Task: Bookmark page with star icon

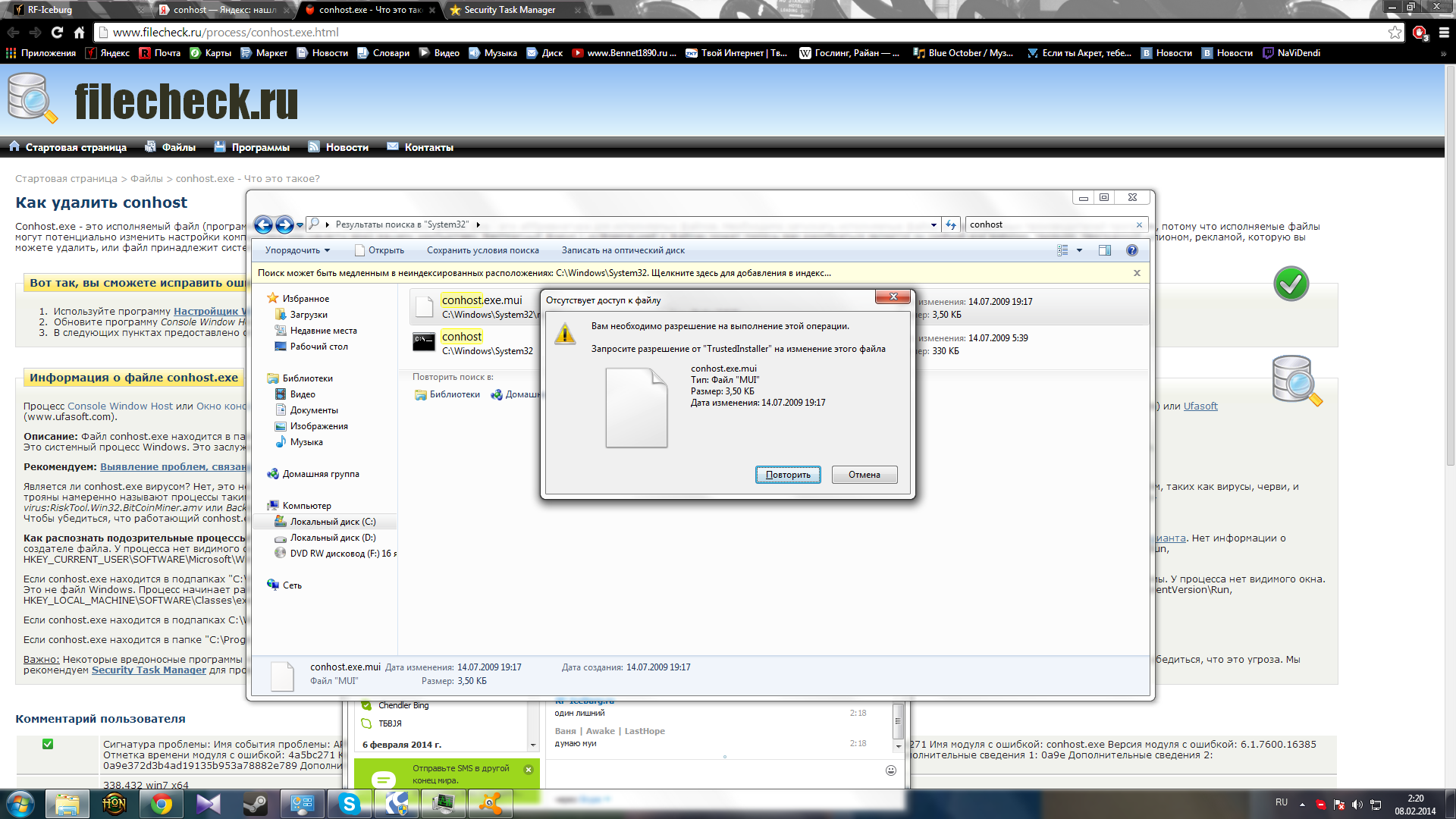Action: click(1395, 32)
